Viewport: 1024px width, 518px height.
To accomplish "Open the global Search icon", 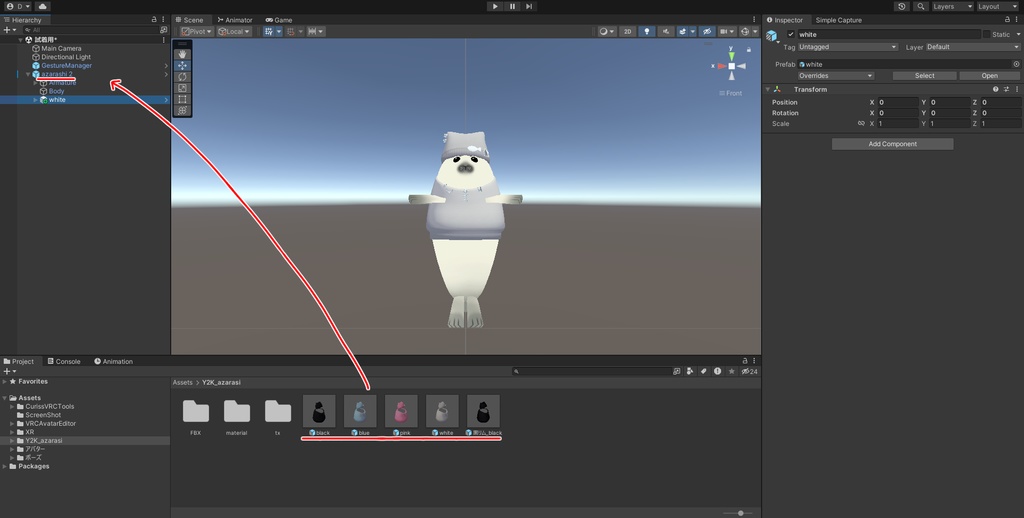I will pos(921,6).
